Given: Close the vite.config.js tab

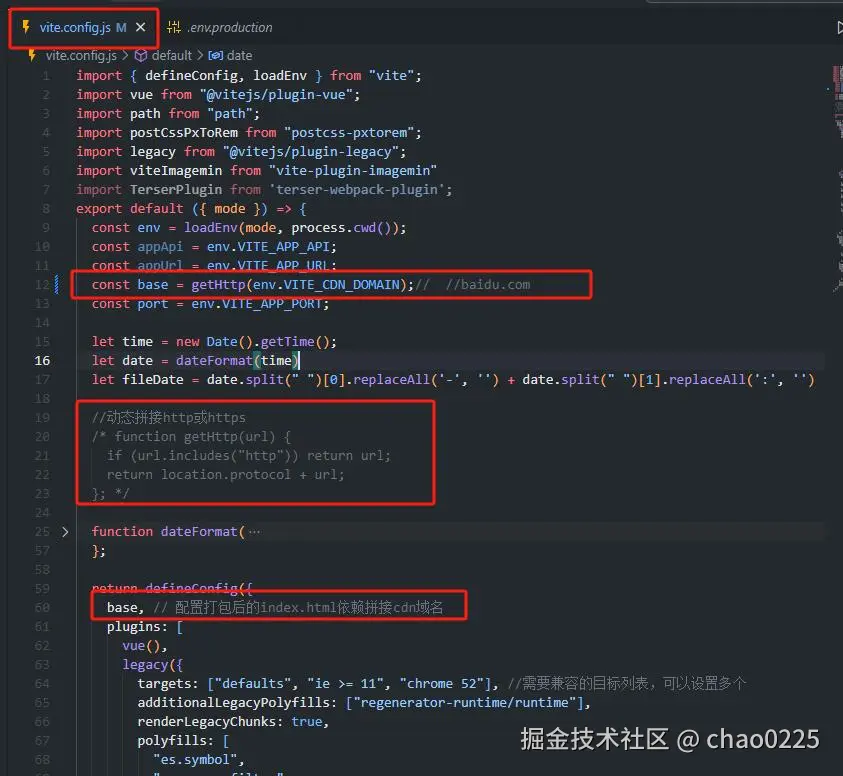Looking at the screenshot, I should point(138,29).
